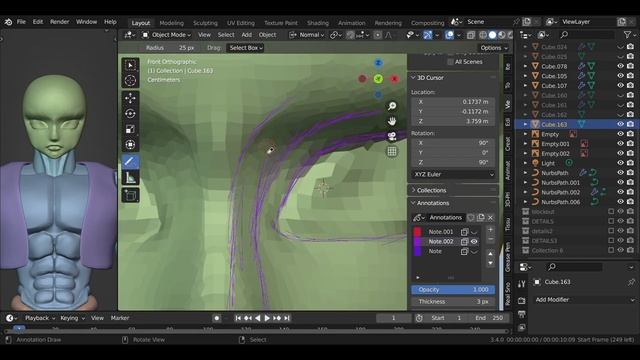
Task: Click the pan hand viewport icon
Action: point(392,121)
